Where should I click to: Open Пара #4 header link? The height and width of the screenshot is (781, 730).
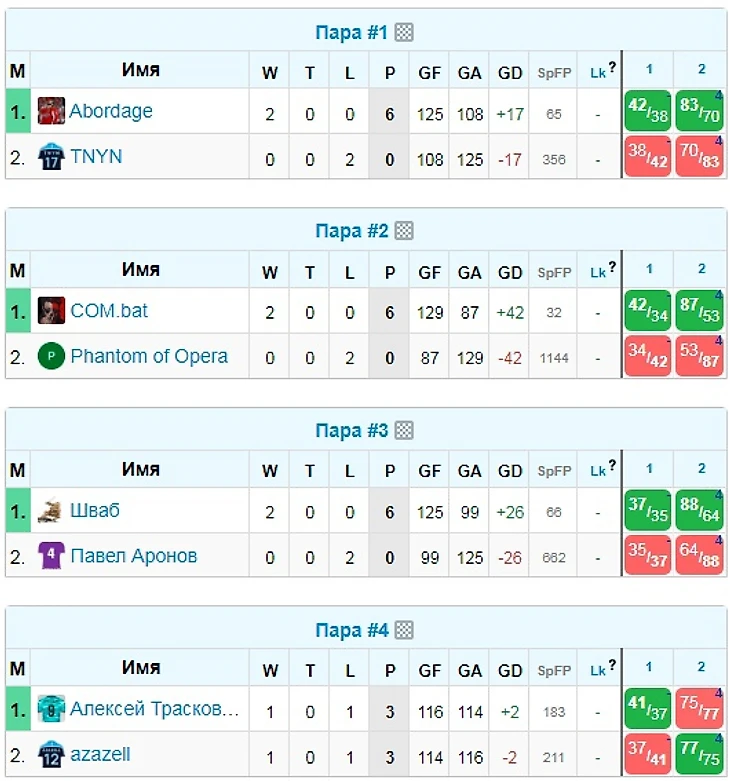(x=351, y=631)
